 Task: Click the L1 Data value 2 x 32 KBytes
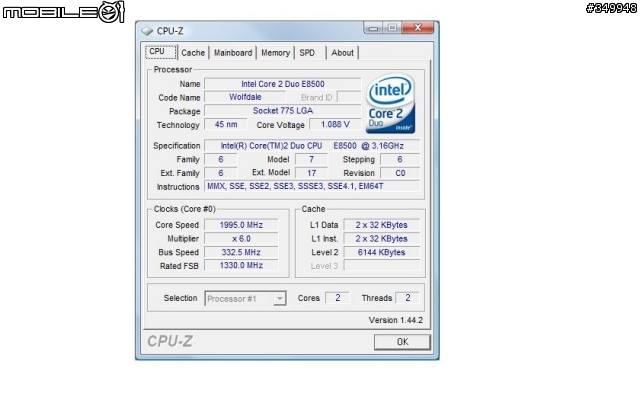coord(381,225)
